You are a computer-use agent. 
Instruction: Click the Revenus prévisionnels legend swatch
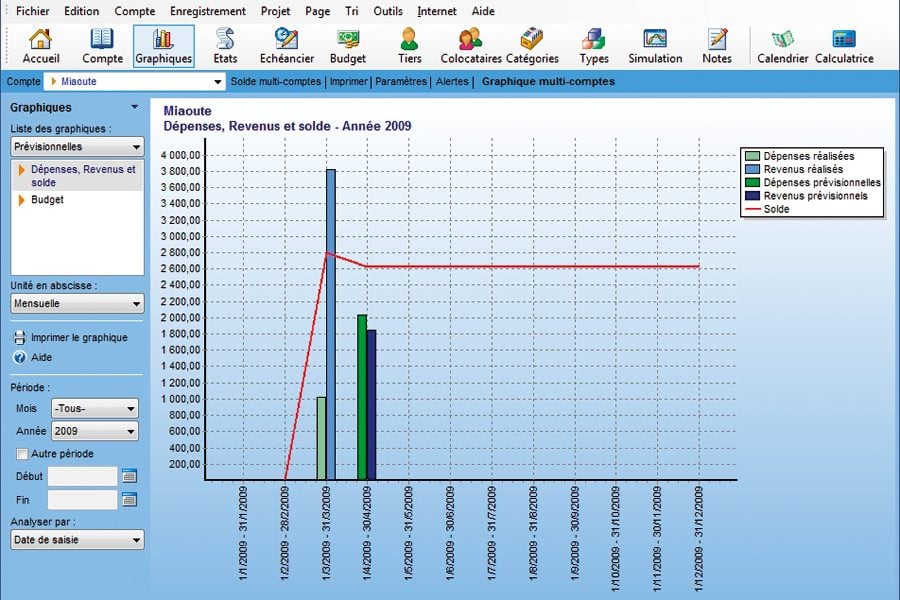[x=752, y=196]
